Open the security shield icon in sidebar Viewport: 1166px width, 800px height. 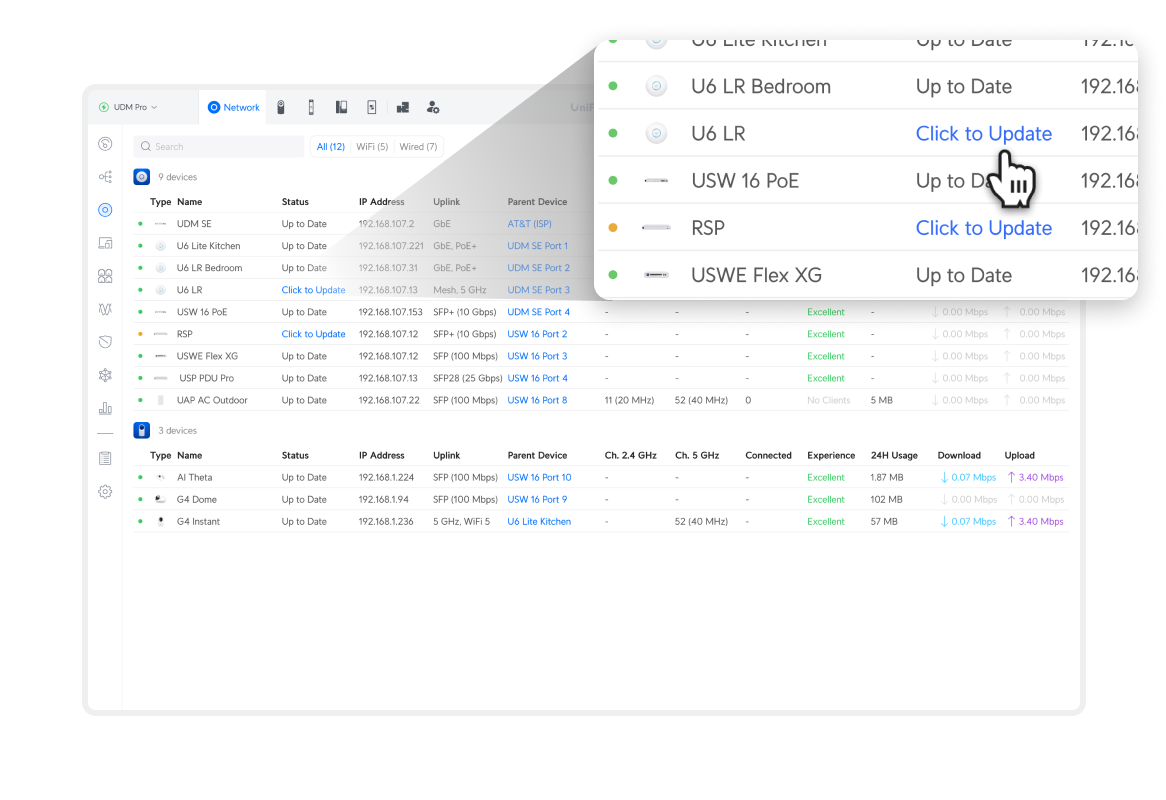(x=105, y=342)
